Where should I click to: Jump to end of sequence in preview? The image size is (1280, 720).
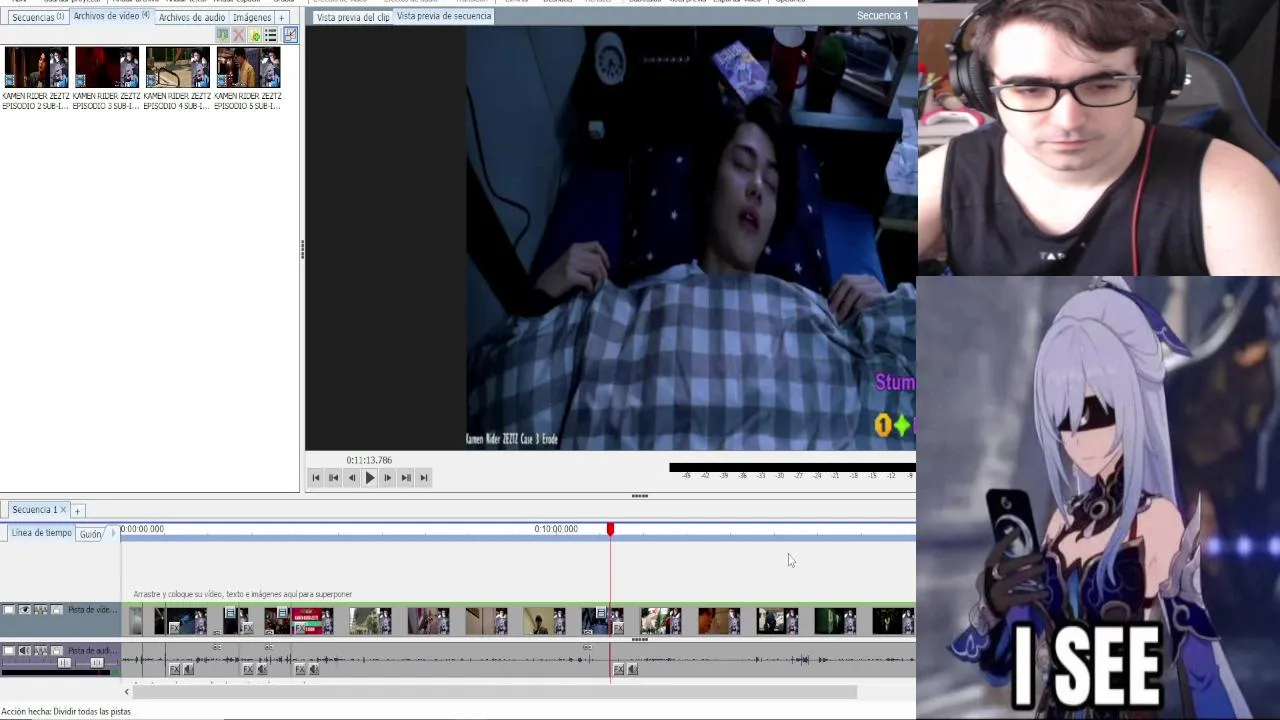click(x=424, y=478)
